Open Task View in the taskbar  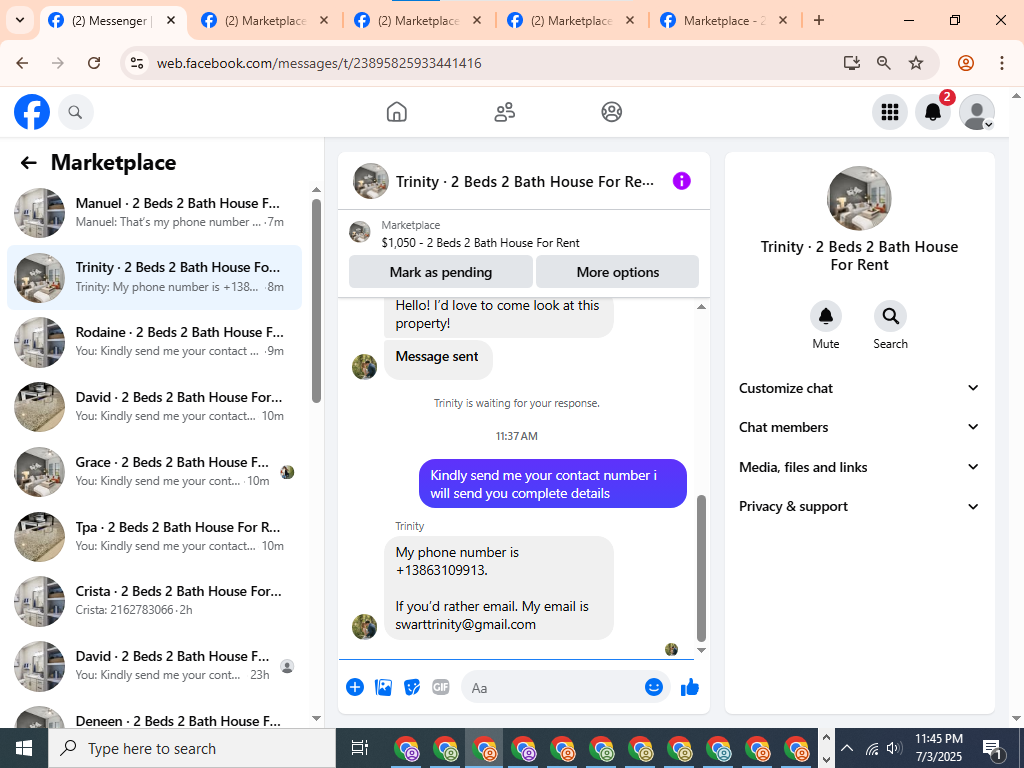pyautogui.click(x=360, y=748)
